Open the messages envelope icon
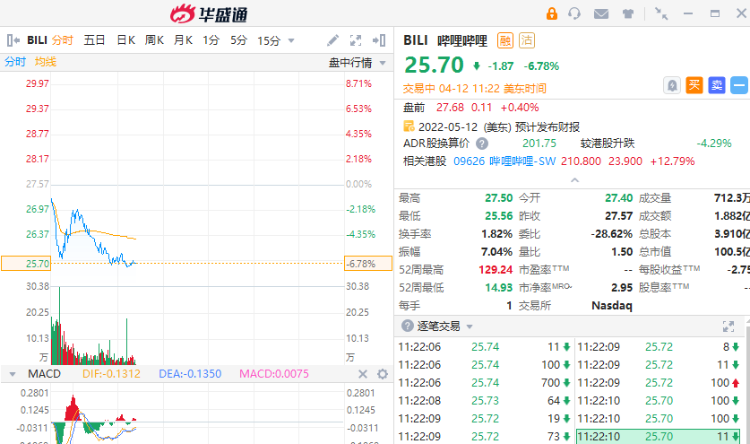 601,13
